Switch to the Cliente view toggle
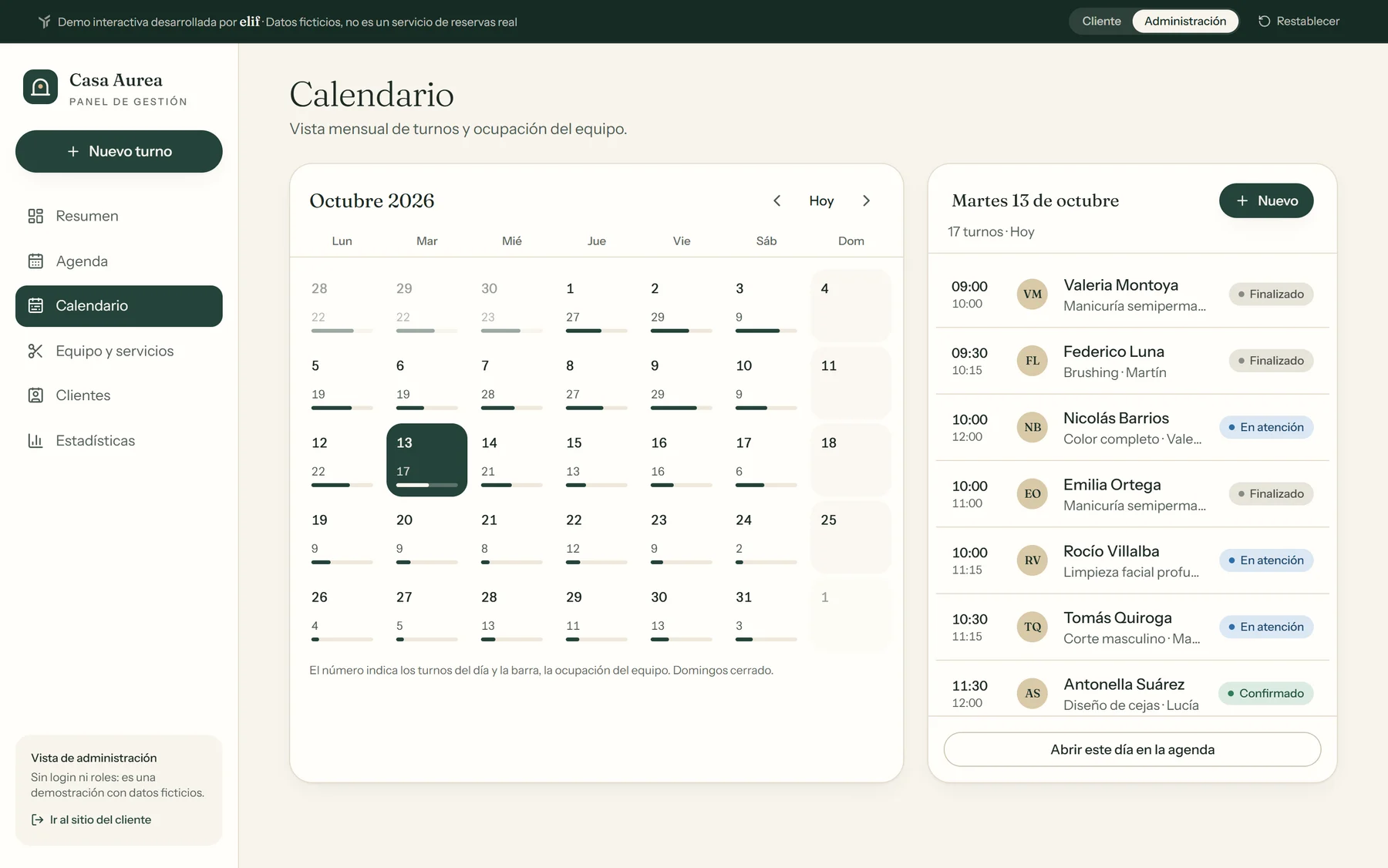This screenshot has width=1388, height=868. point(1101,21)
